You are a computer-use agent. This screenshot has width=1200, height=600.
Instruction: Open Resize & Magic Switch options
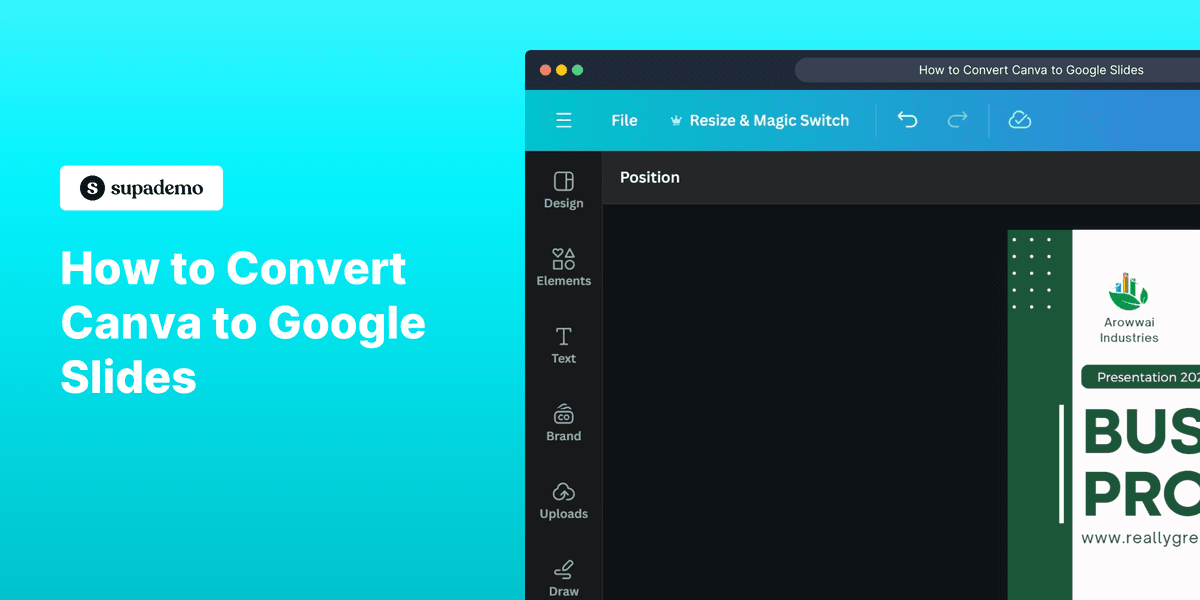[x=769, y=119]
